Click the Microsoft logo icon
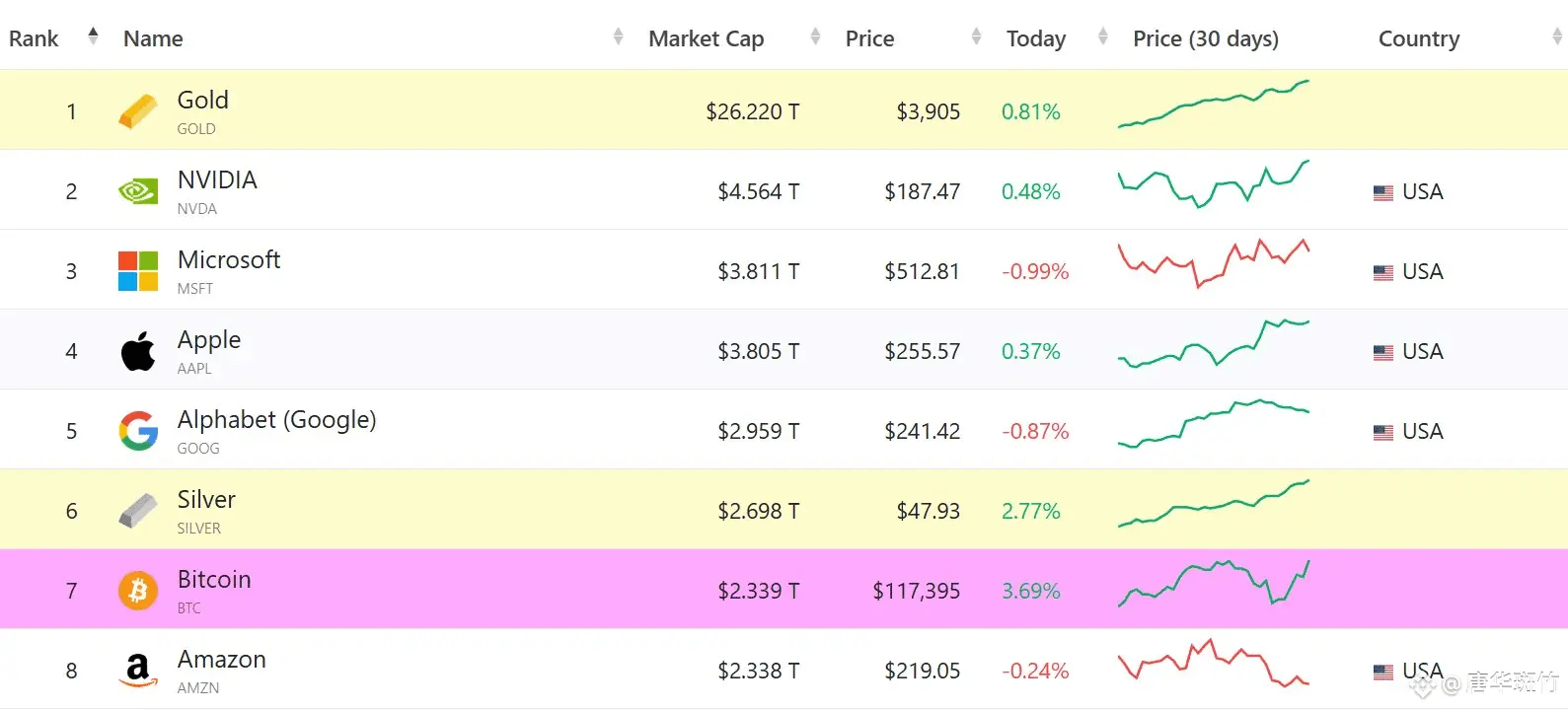The width and height of the screenshot is (1568, 710). [x=138, y=271]
